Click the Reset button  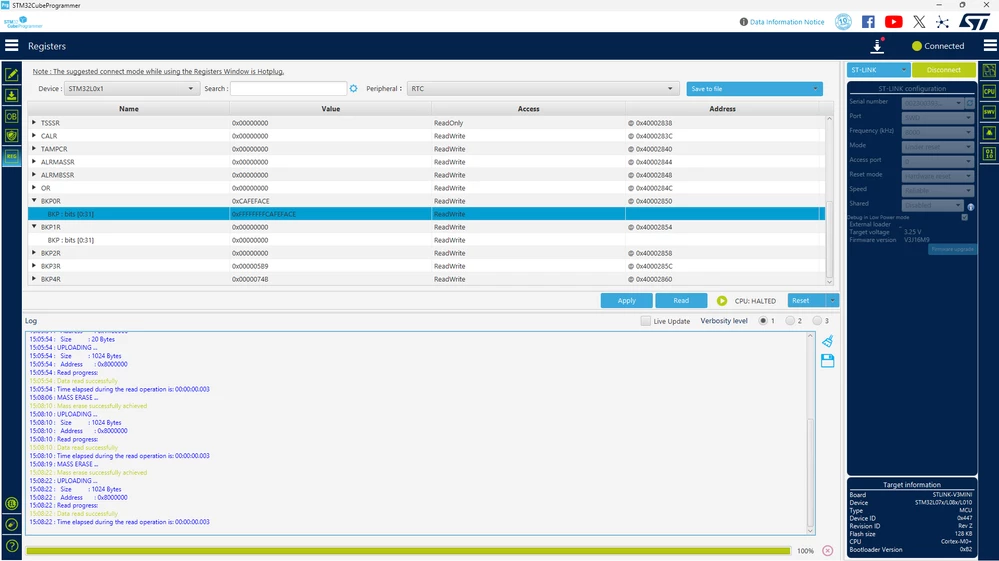click(x=807, y=301)
